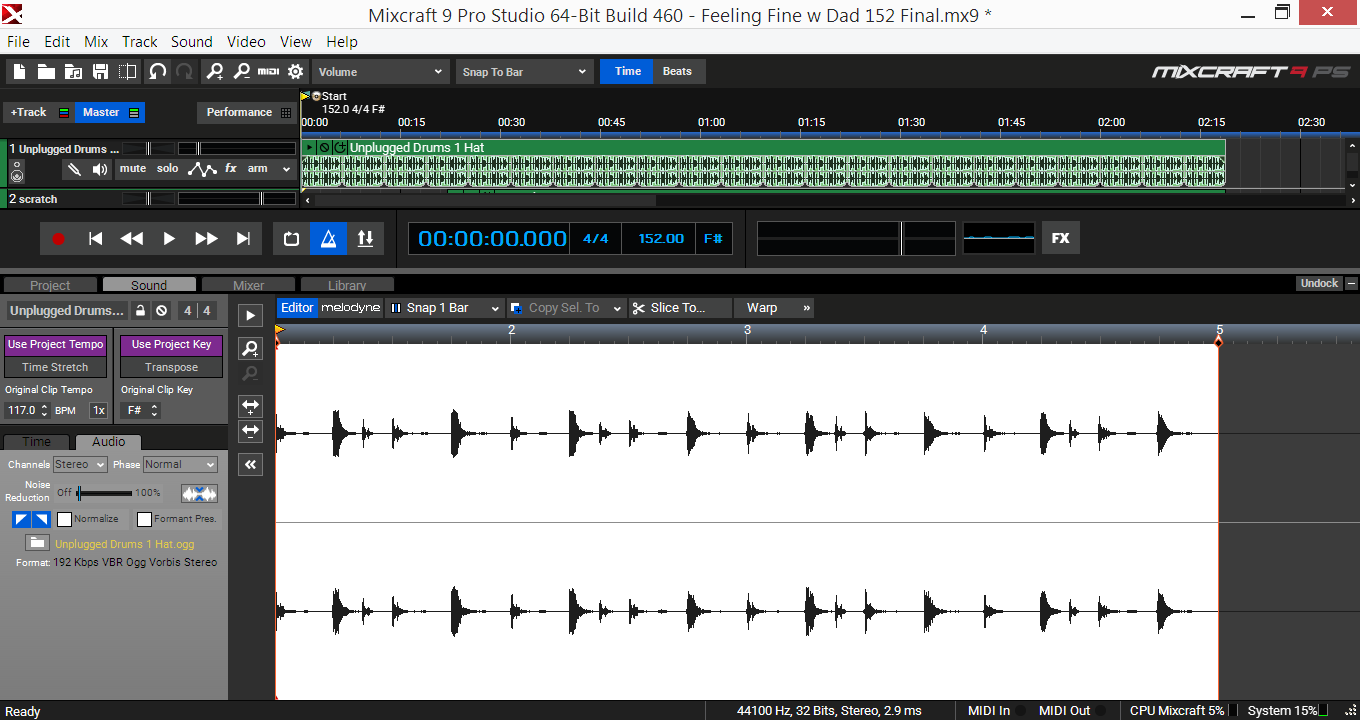1360x720 pixels.
Task: Open the Channels Stereo dropdown
Action: click(80, 465)
